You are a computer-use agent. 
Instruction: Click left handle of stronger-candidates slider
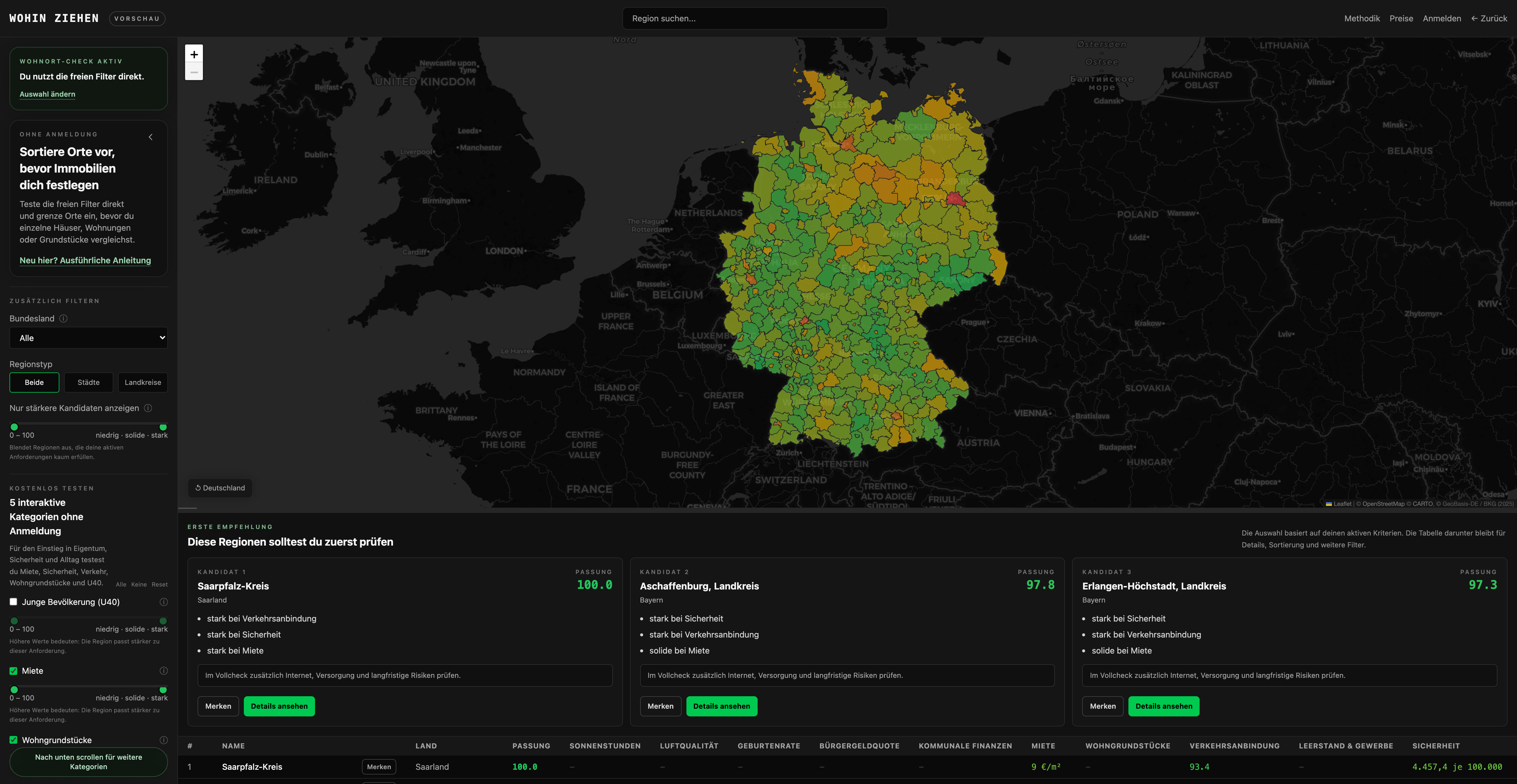[x=14, y=427]
